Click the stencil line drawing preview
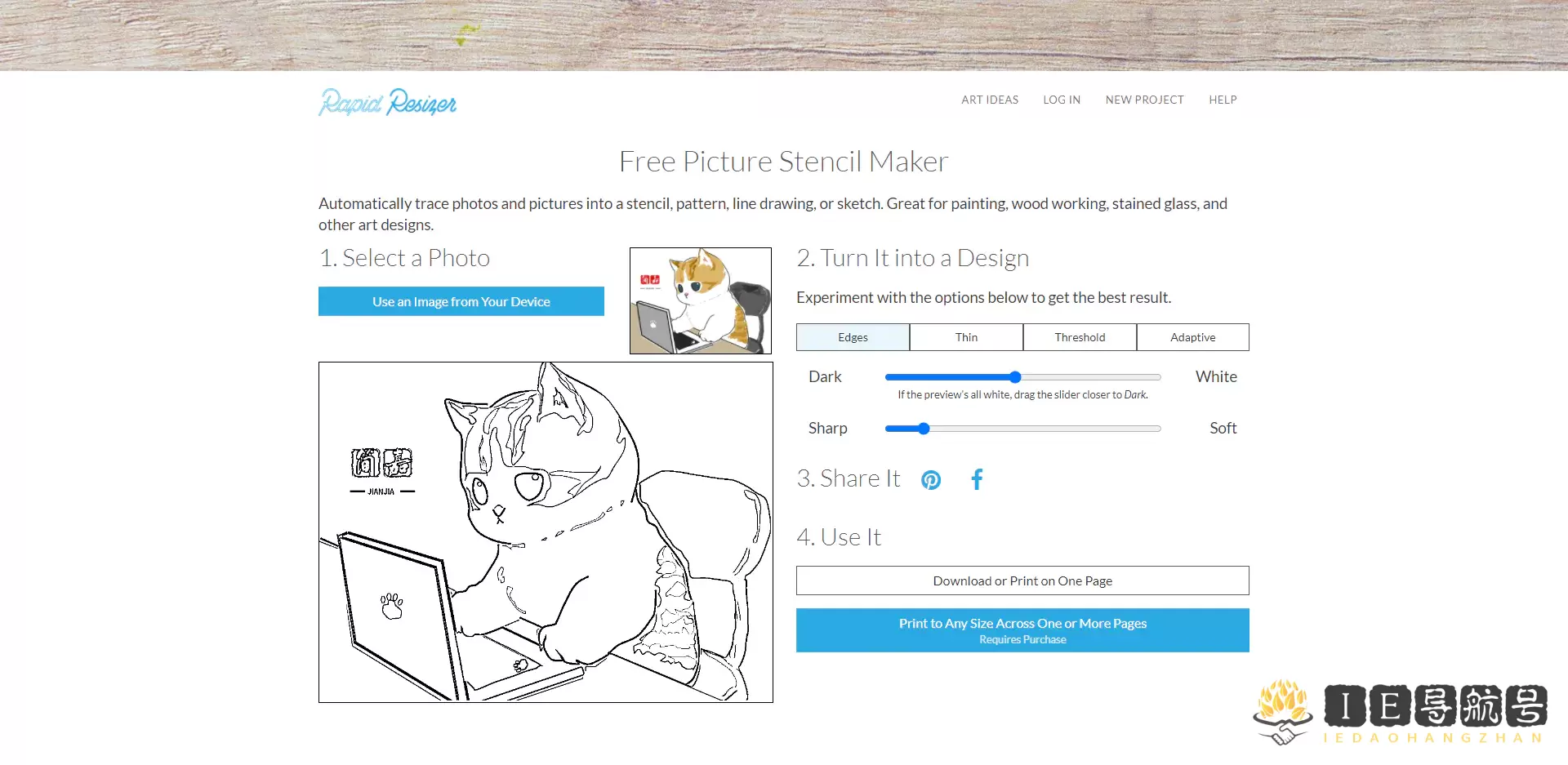Viewport: 1568px width, 765px height. coord(546,532)
